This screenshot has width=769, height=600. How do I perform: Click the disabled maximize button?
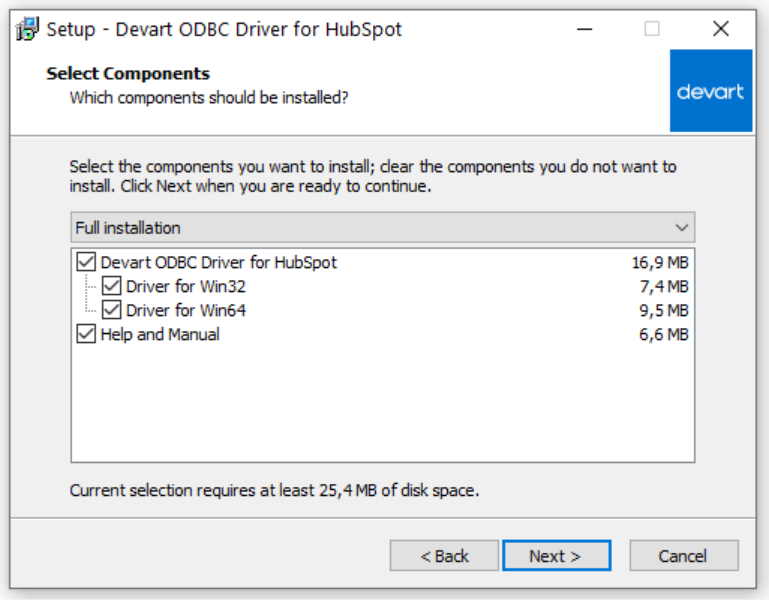(x=652, y=29)
